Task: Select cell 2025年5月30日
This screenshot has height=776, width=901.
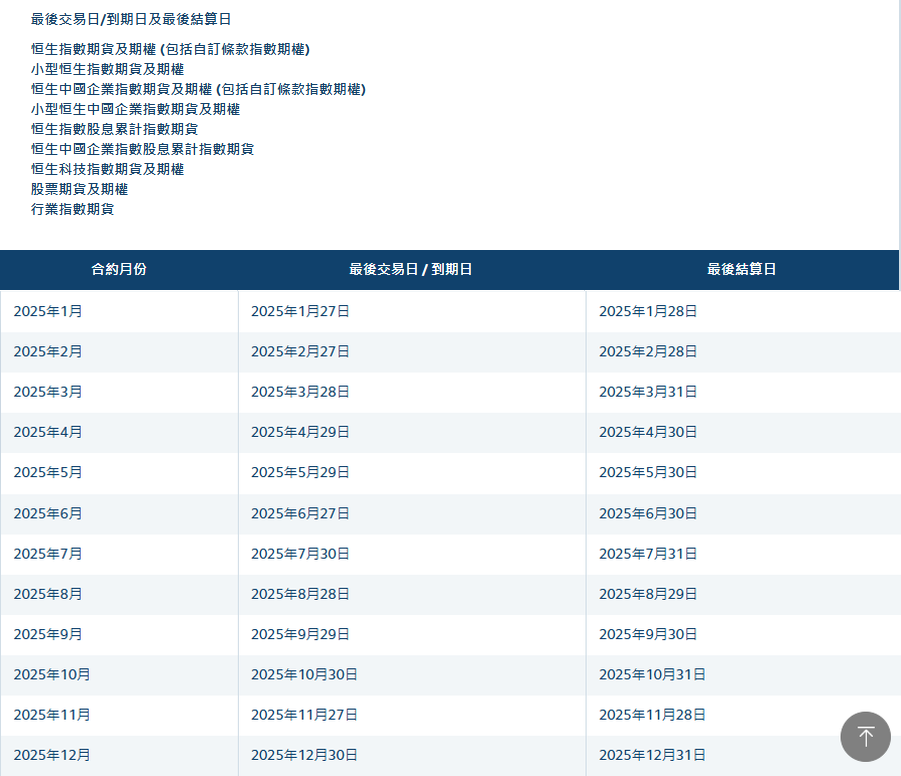Action: coord(742,472)
